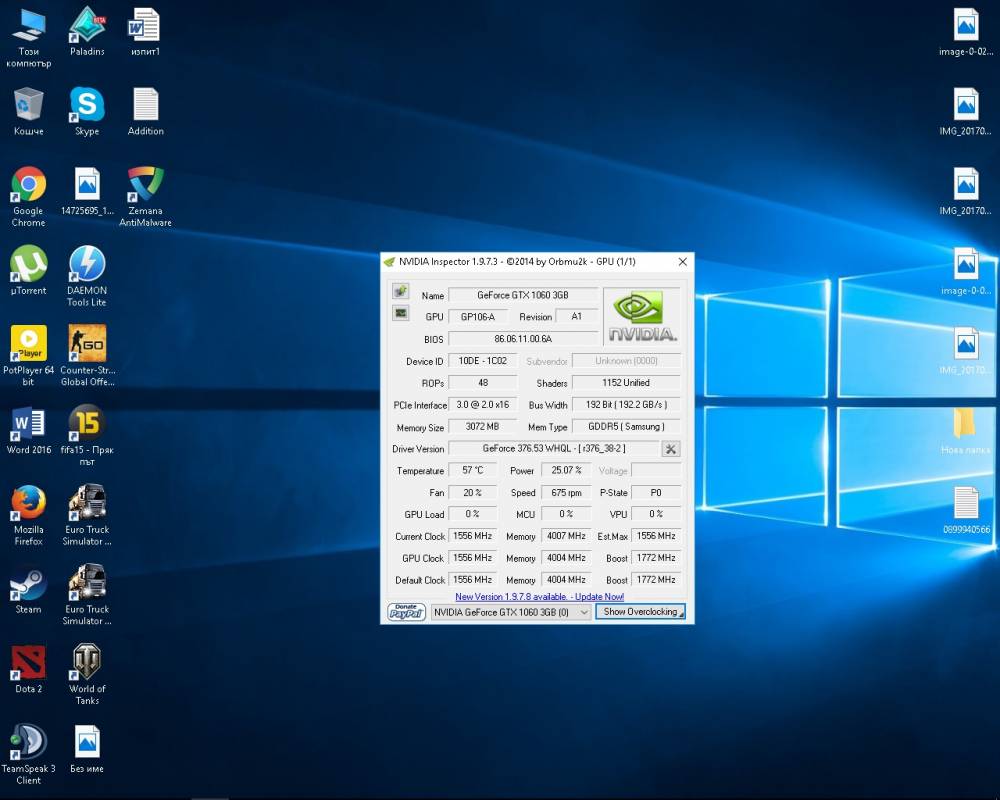Select the 14725695_1... image file
The image size is (1000, 800).
(87, 191)
